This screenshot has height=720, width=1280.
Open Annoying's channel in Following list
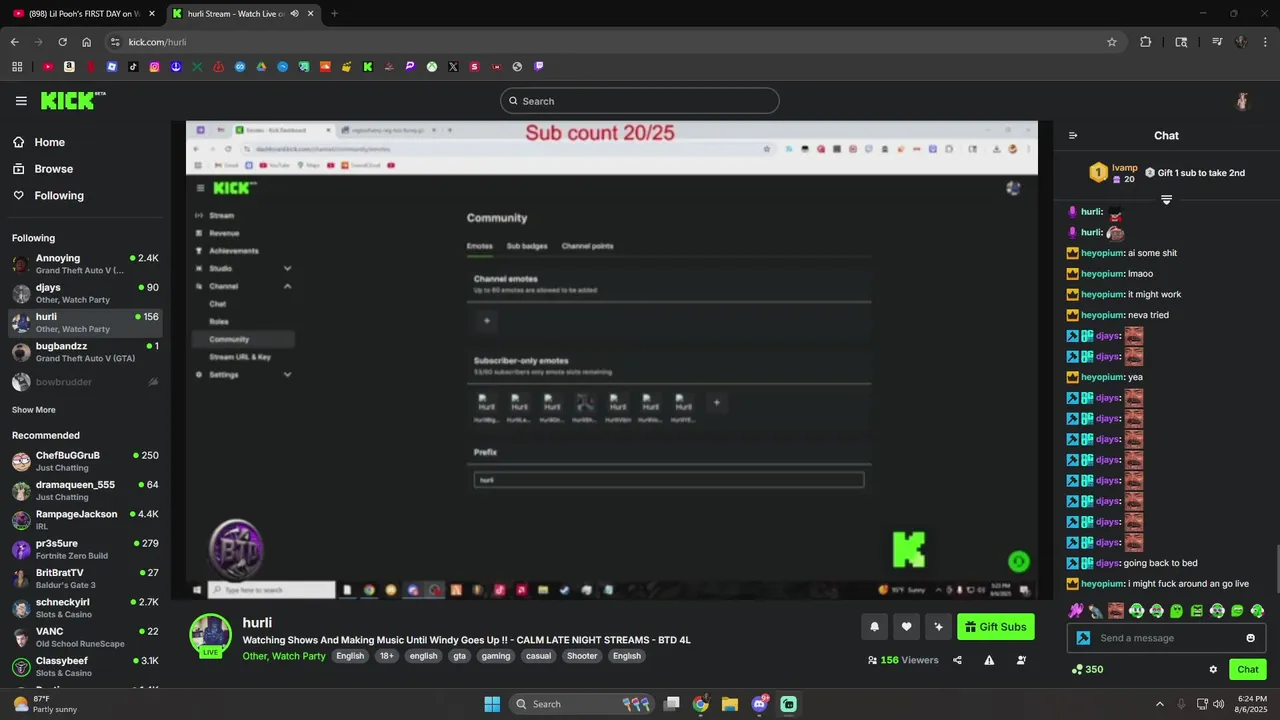[x=85, y=264]
